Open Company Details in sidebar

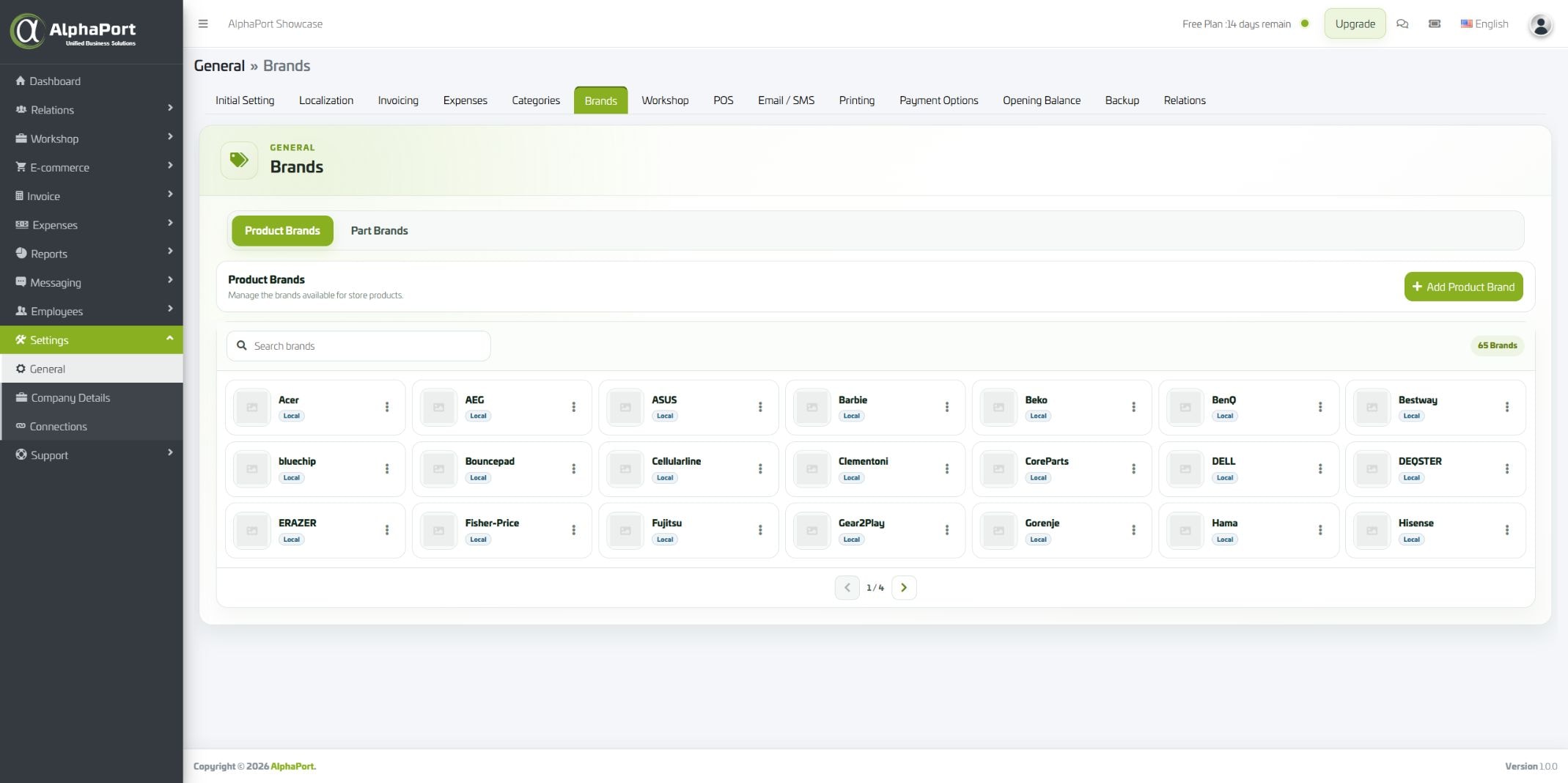point(92,397)
